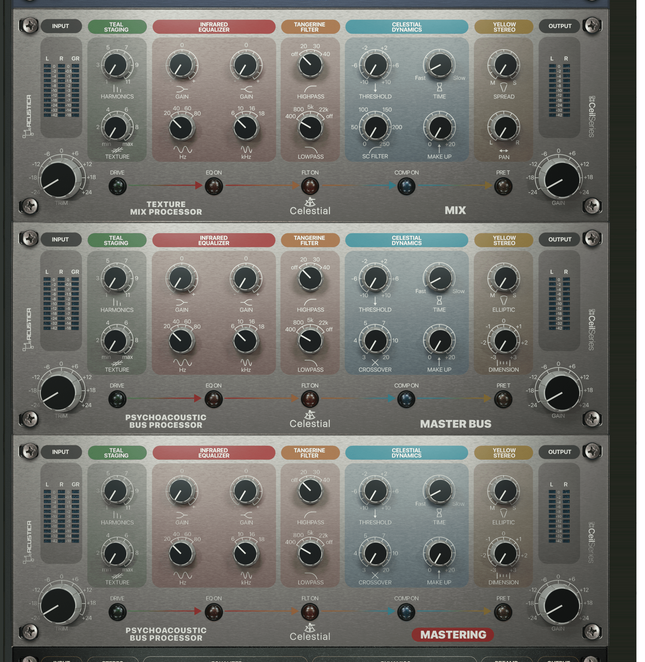Image resolution: width=645 pixels, height=662 pixels.
Task: Click kHz frequency knob on MIX unit
Action: pos(246,128)
